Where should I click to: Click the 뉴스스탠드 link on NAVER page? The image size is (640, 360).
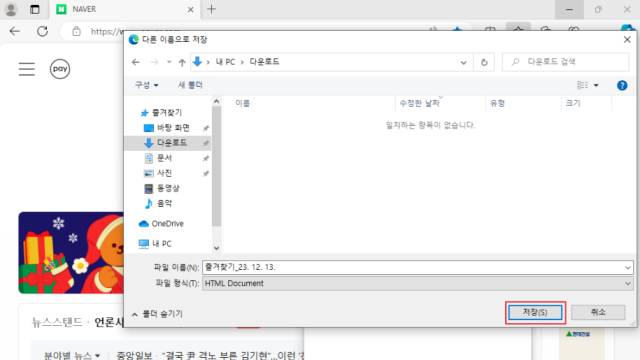tap(58, 322)
